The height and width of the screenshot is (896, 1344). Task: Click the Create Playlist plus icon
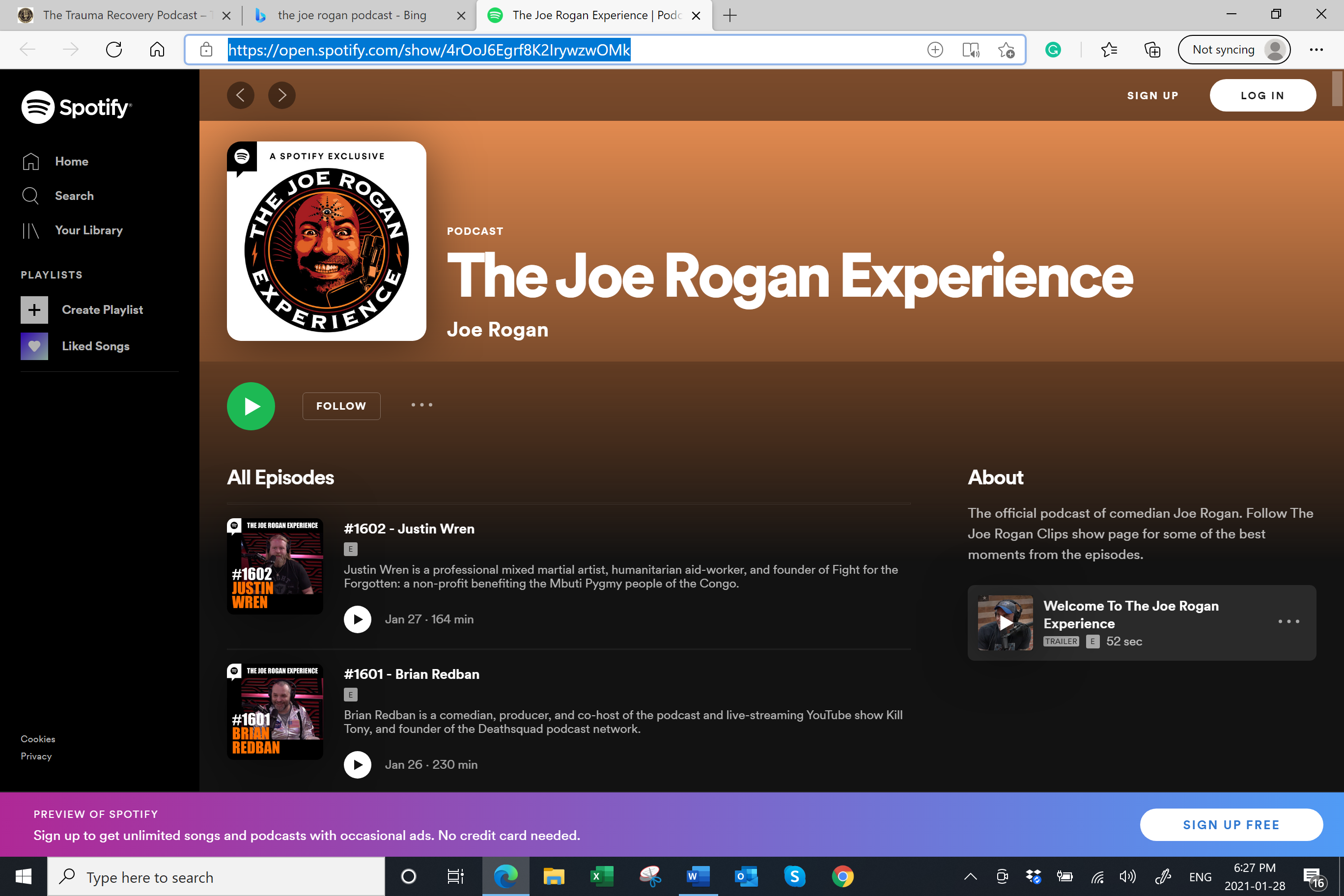tap(34, 309)
